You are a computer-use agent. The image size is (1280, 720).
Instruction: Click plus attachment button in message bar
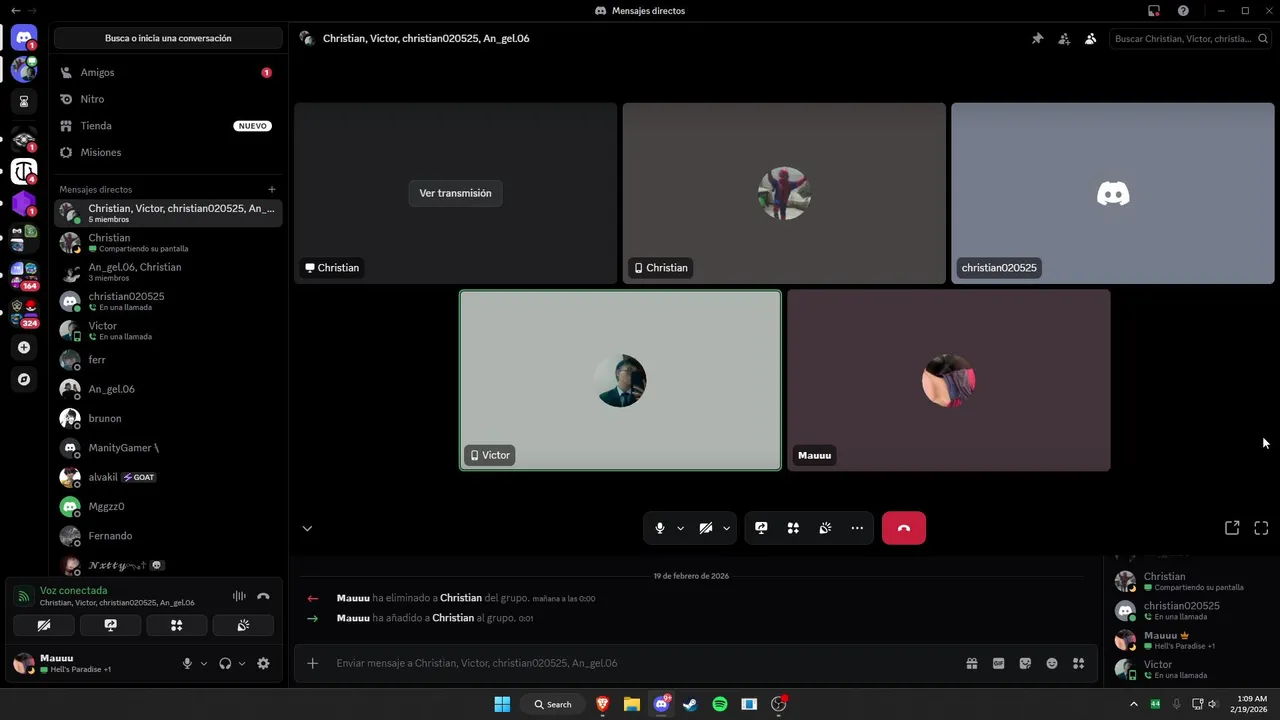coord(312,663)
